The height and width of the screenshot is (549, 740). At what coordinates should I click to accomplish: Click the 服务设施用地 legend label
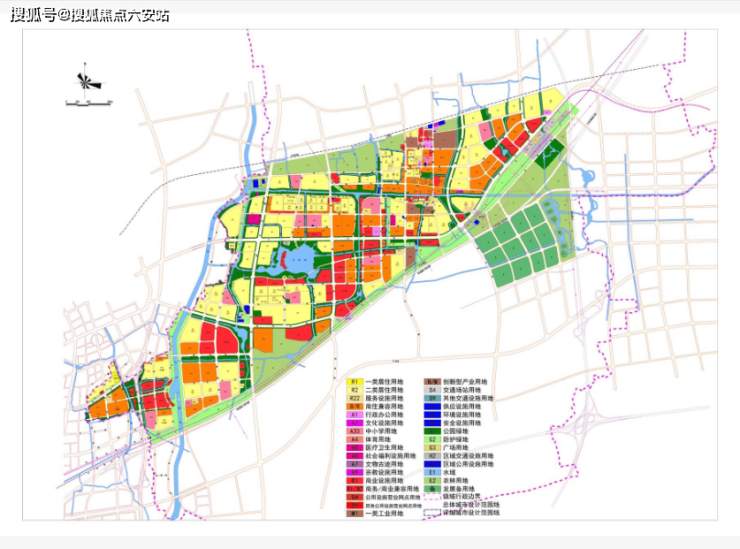384,398
